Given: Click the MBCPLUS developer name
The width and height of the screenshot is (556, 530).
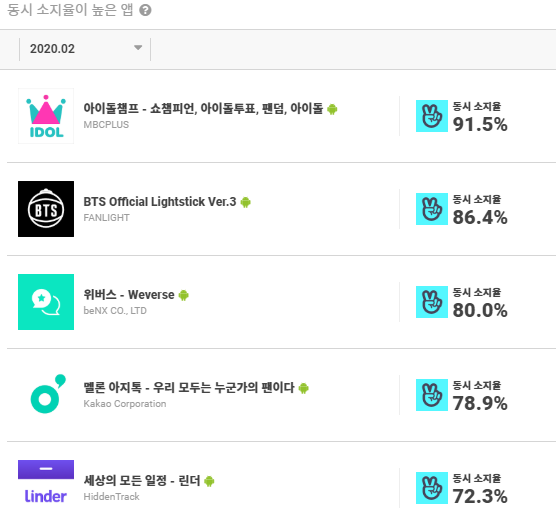Looking at the screenshot, I should 106,125.
